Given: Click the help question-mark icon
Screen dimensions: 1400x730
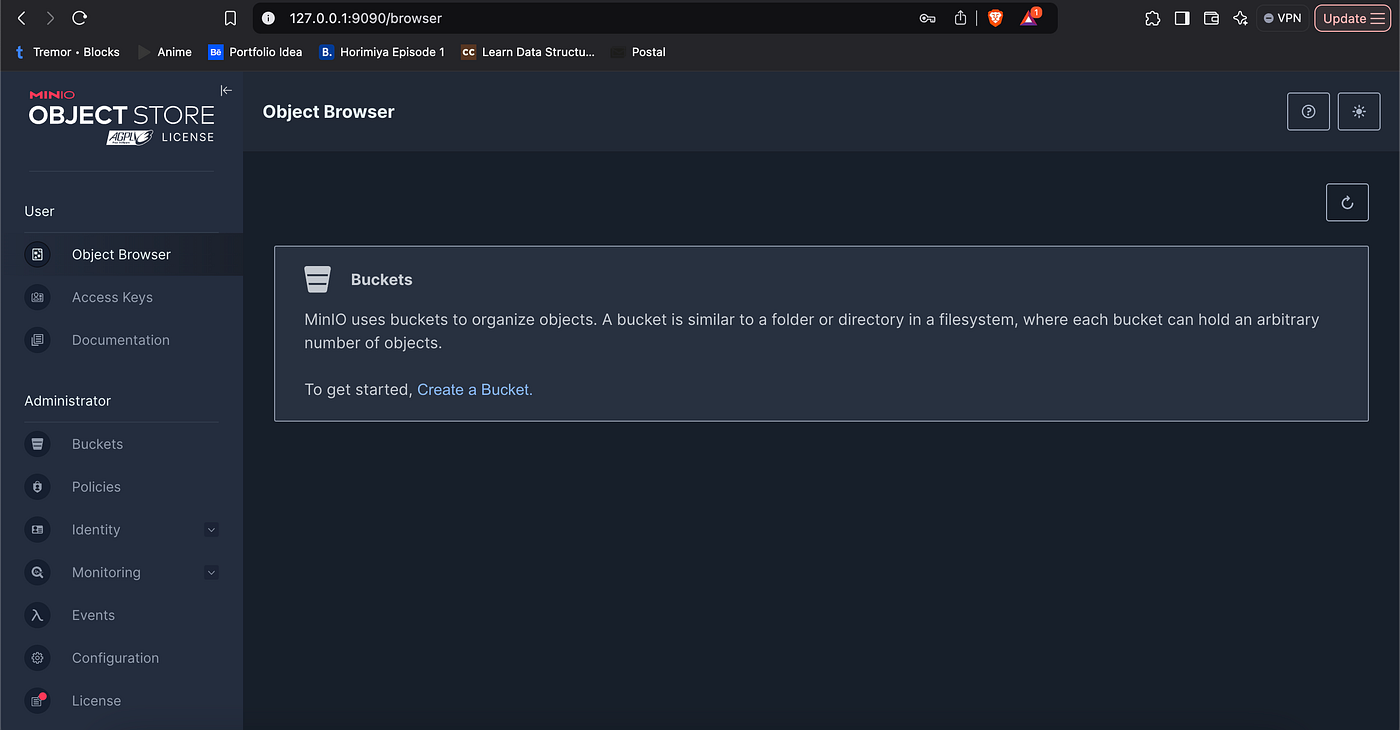Looking at the screenshot, I should click(1308, 112).
